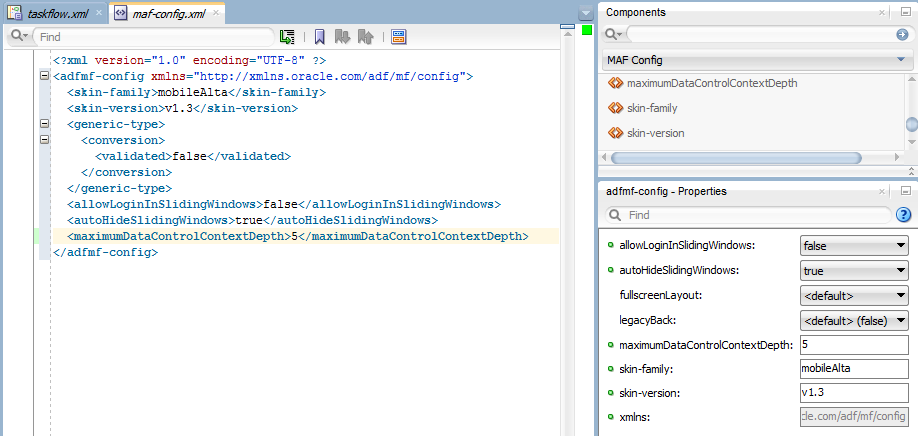Click the closing adfmf-config tag line
This screenshot has height=436, width=918.
coord(105,252)
